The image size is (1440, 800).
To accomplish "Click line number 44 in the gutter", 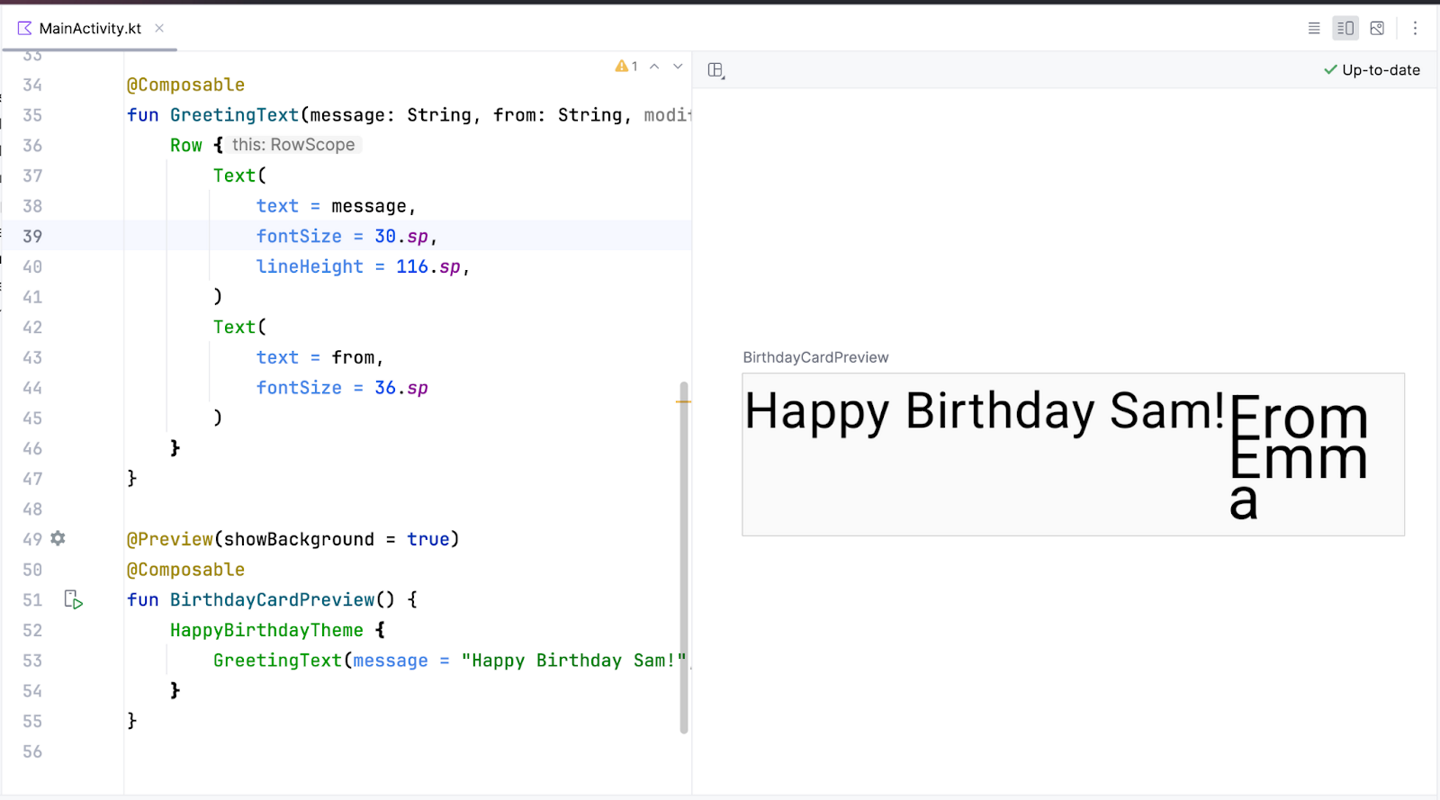I will coord(32,388).
